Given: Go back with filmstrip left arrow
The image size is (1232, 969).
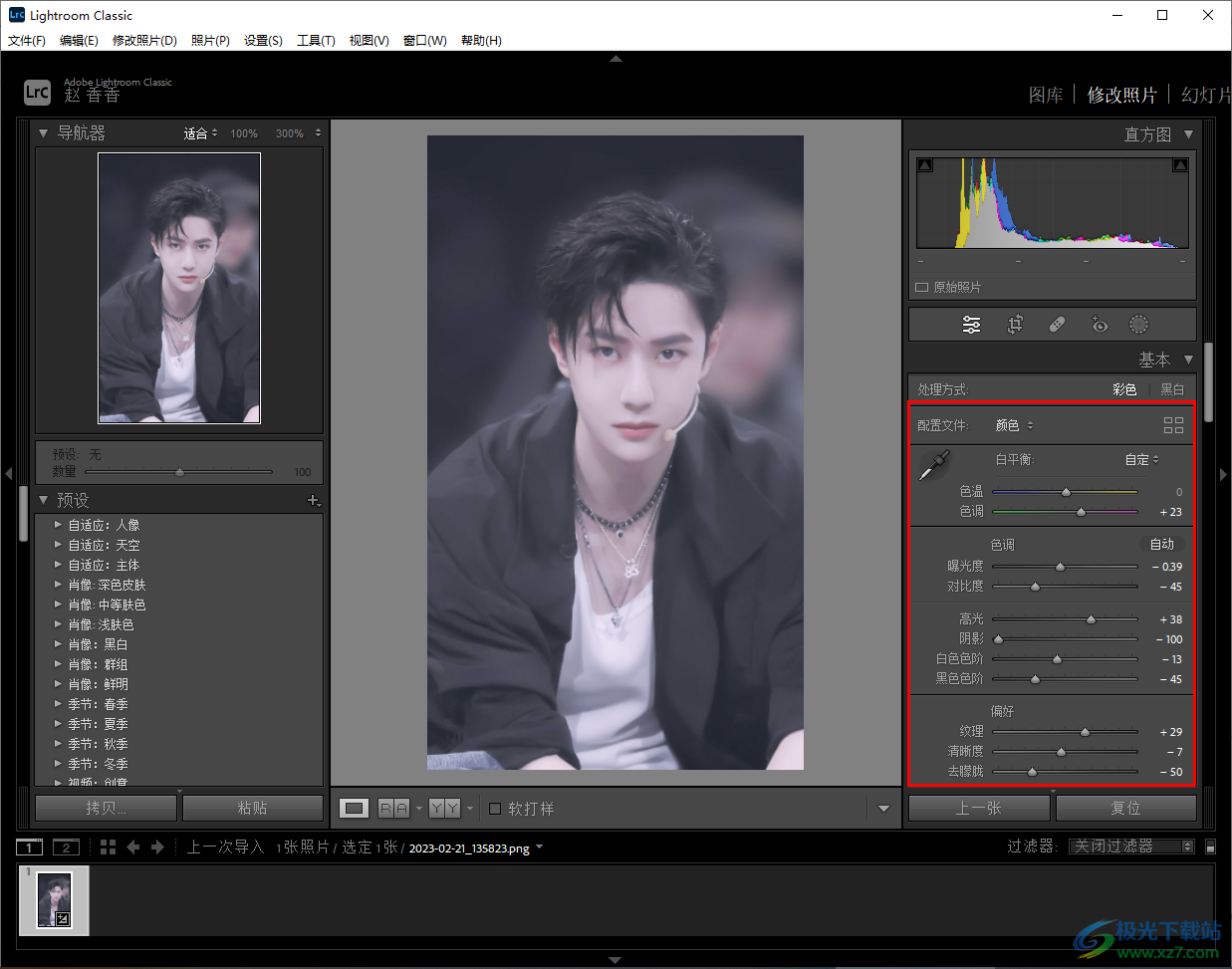Looking at the screenshot, I should tap(132, 848).
